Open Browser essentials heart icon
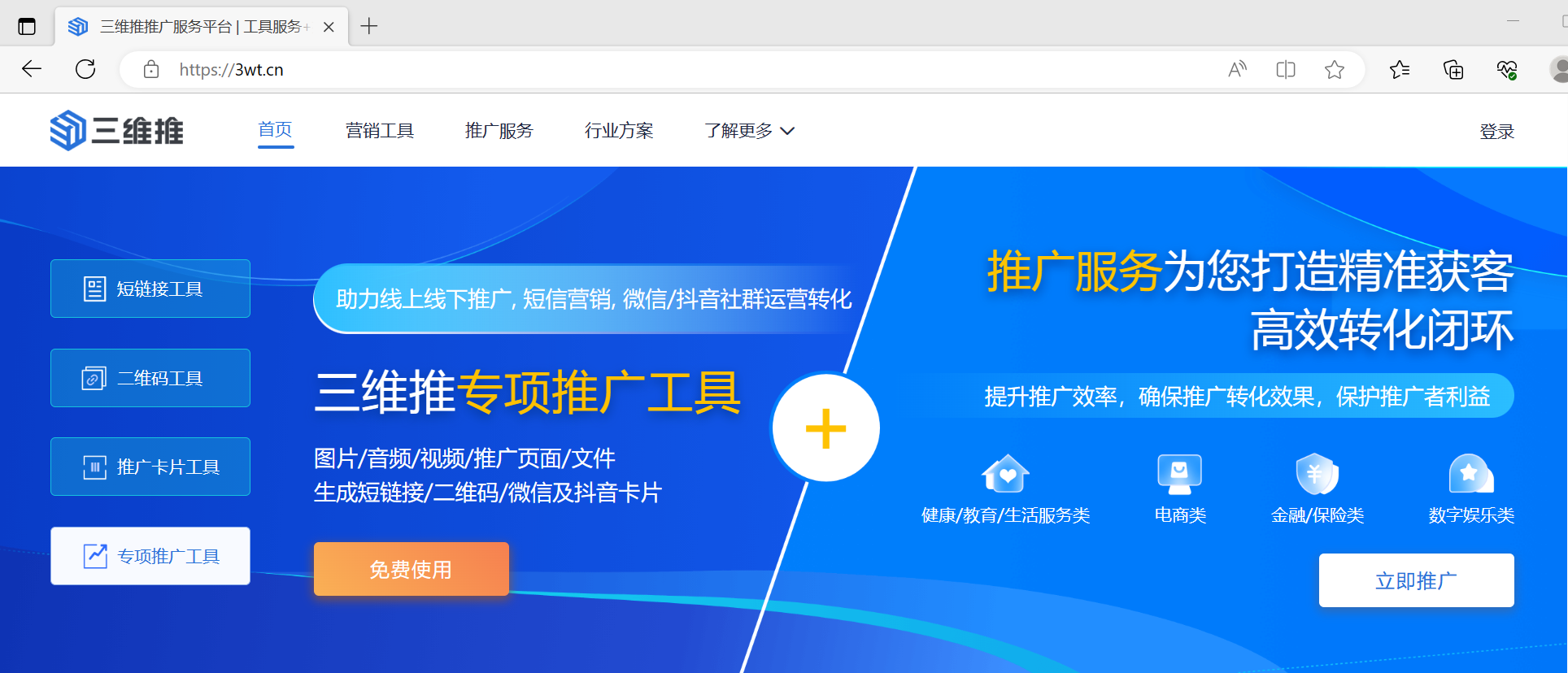The image size is (1568, 673). [x=1507, y=70]
